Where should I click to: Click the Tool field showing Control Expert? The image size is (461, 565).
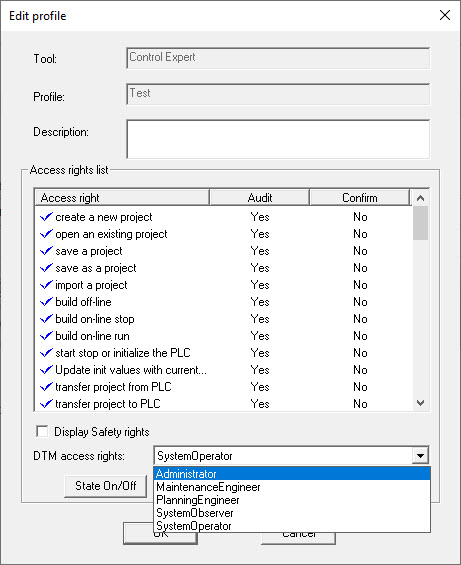point(278,58)
